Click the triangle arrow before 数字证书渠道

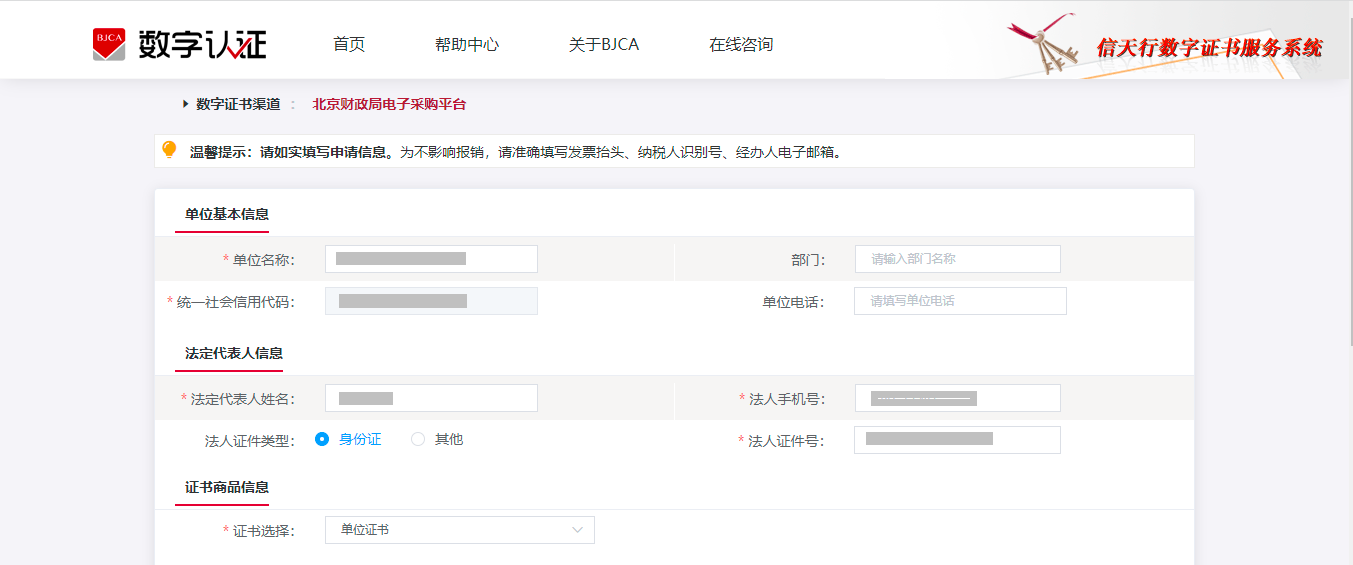186,104
